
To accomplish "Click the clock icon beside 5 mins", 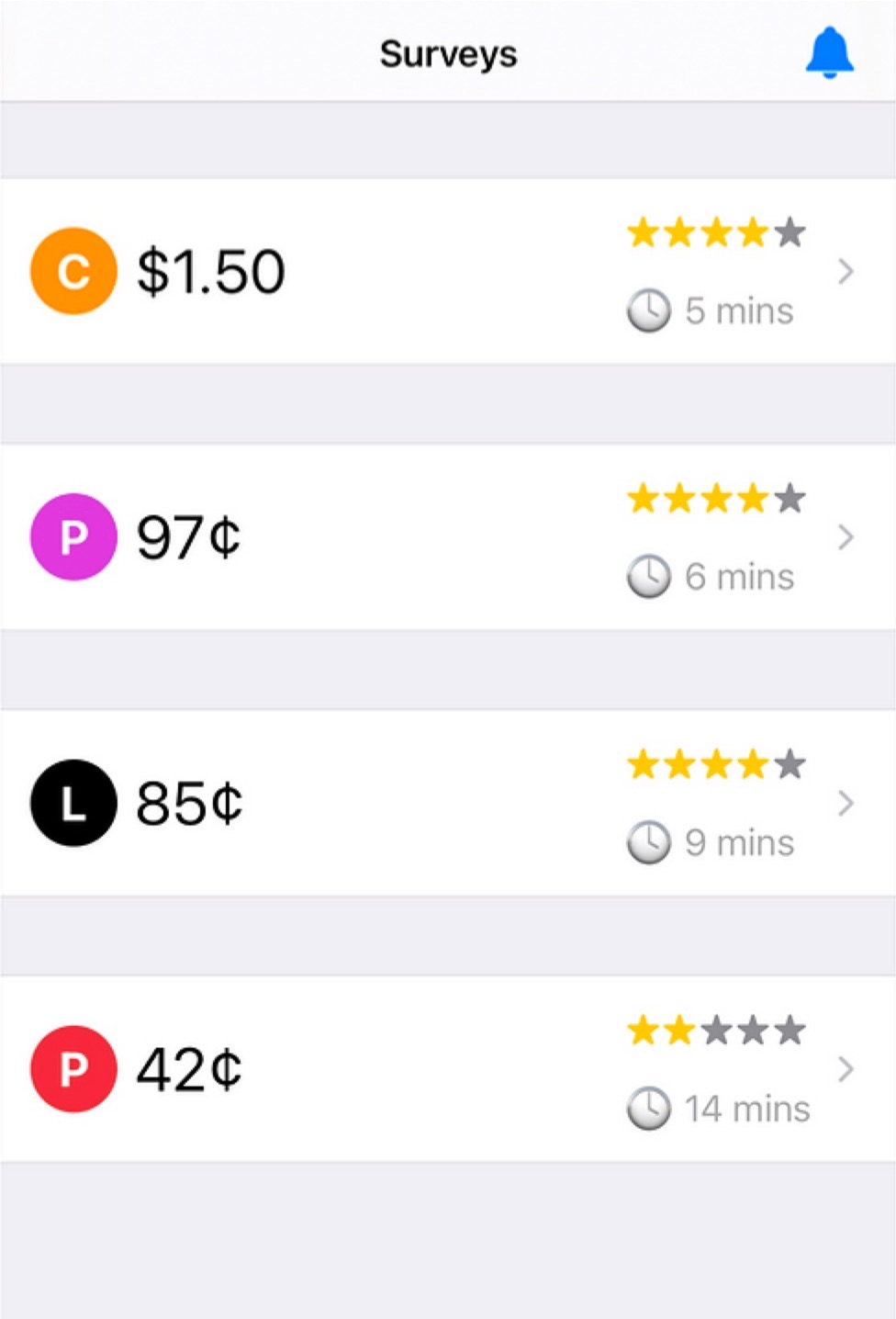I will (649, 310).
